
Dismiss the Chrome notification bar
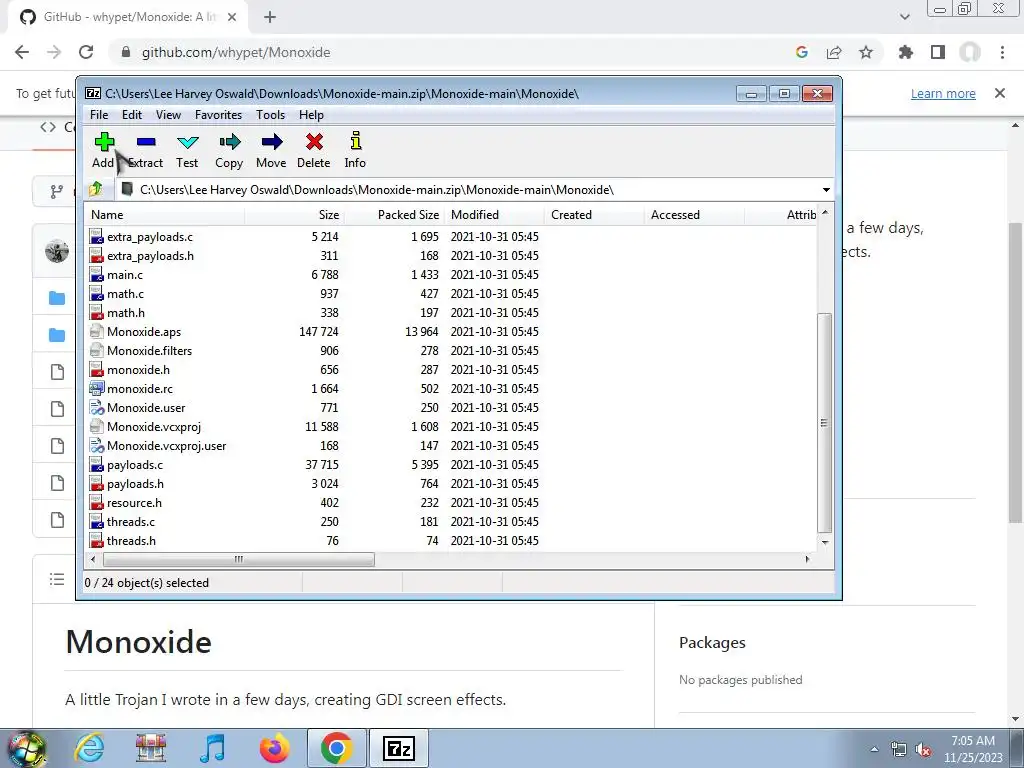pyautogui.click(x=1000, y=93)
